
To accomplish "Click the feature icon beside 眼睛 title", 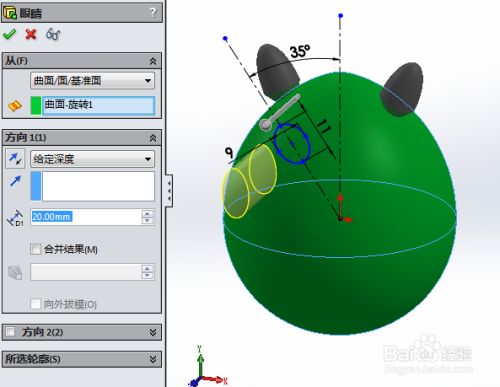I will pyautogui.click(x=10, y=13).
